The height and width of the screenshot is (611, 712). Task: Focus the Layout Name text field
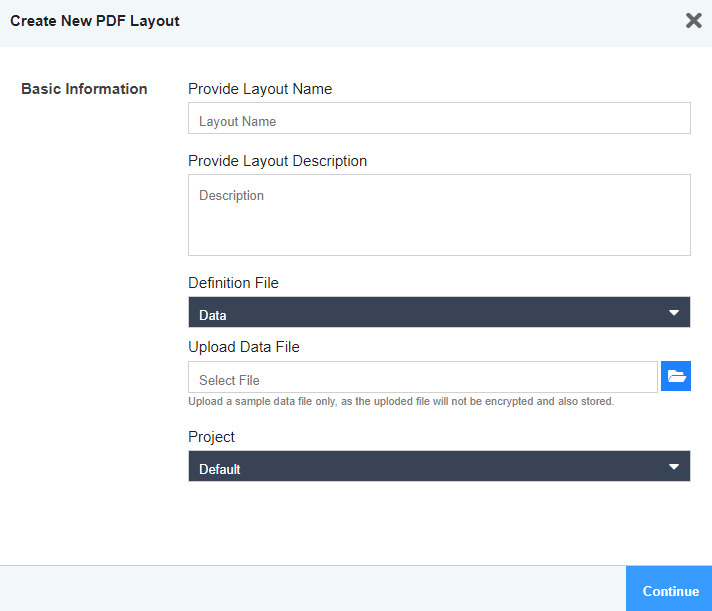(x=439, y=119)
